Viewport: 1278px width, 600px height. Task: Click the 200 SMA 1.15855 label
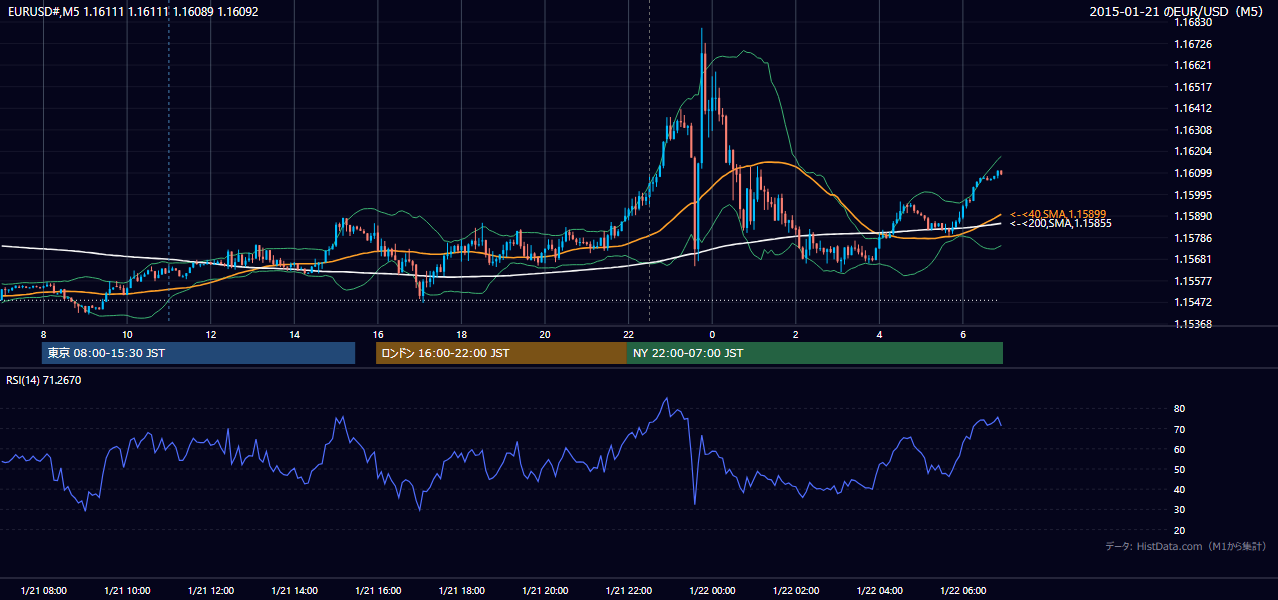point(1061,223)
